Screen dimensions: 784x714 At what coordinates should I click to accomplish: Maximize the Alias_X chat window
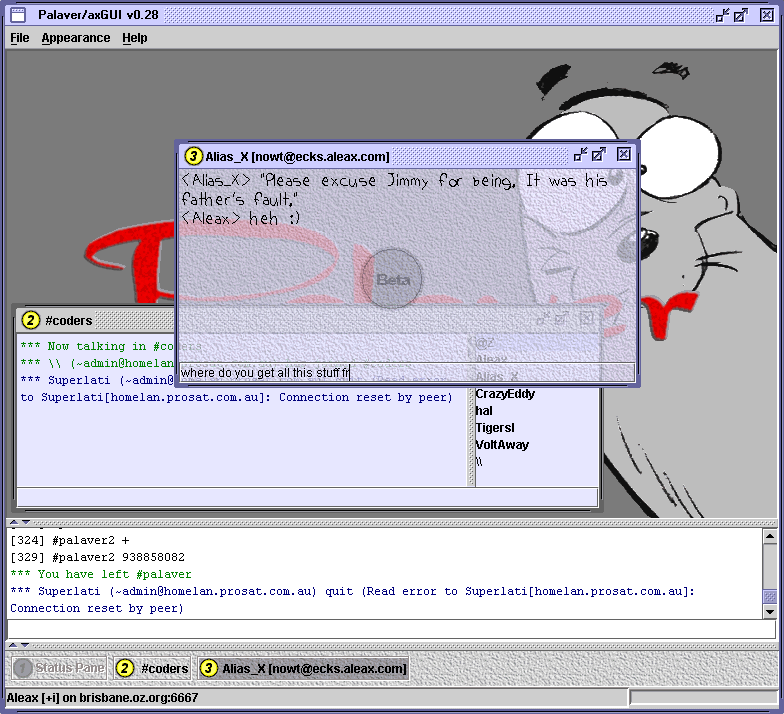(x=598, y=154)
